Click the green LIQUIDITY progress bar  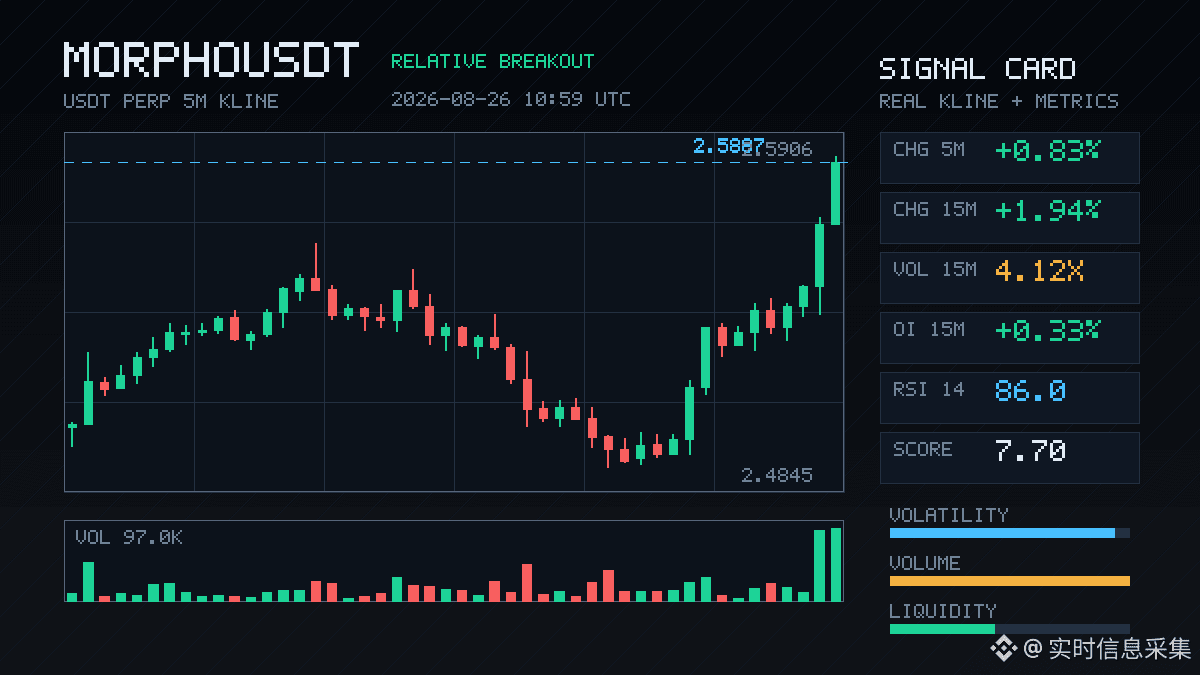(x=942, y=629)
